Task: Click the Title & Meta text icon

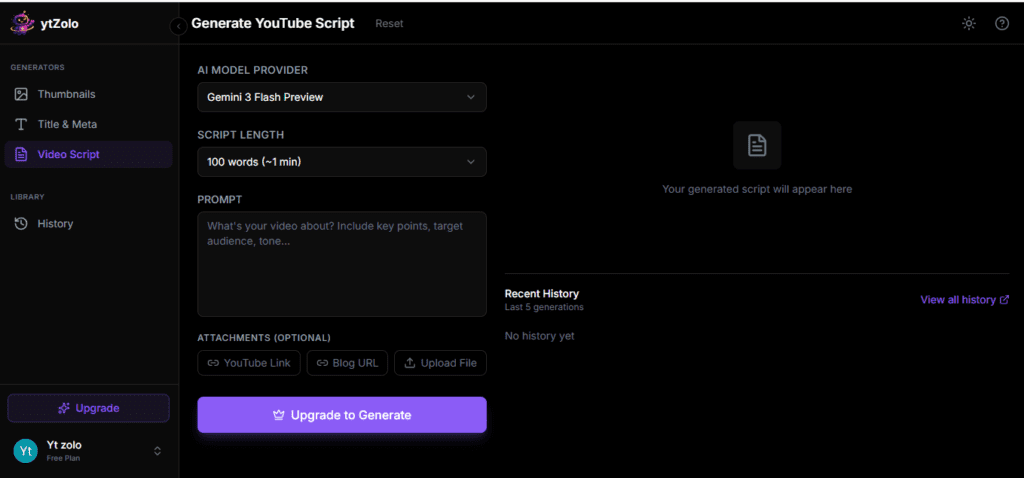Action: [21, 124]
